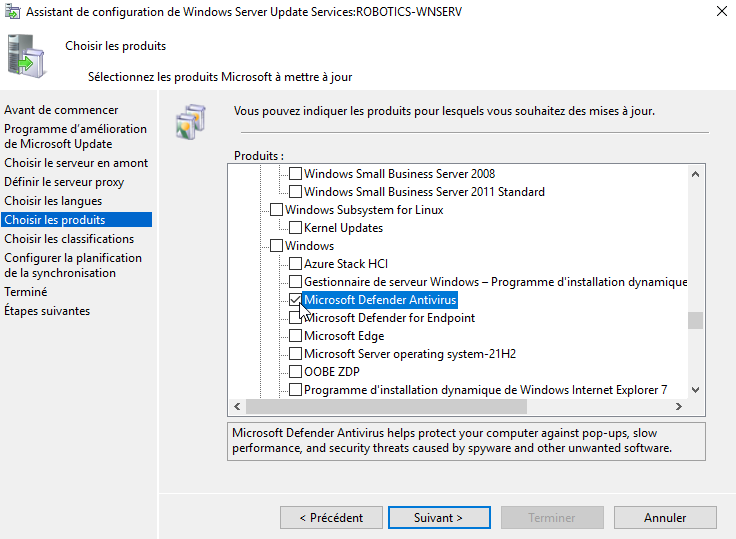
Task: Click the products icon next to description text
Action: (191, 122)
